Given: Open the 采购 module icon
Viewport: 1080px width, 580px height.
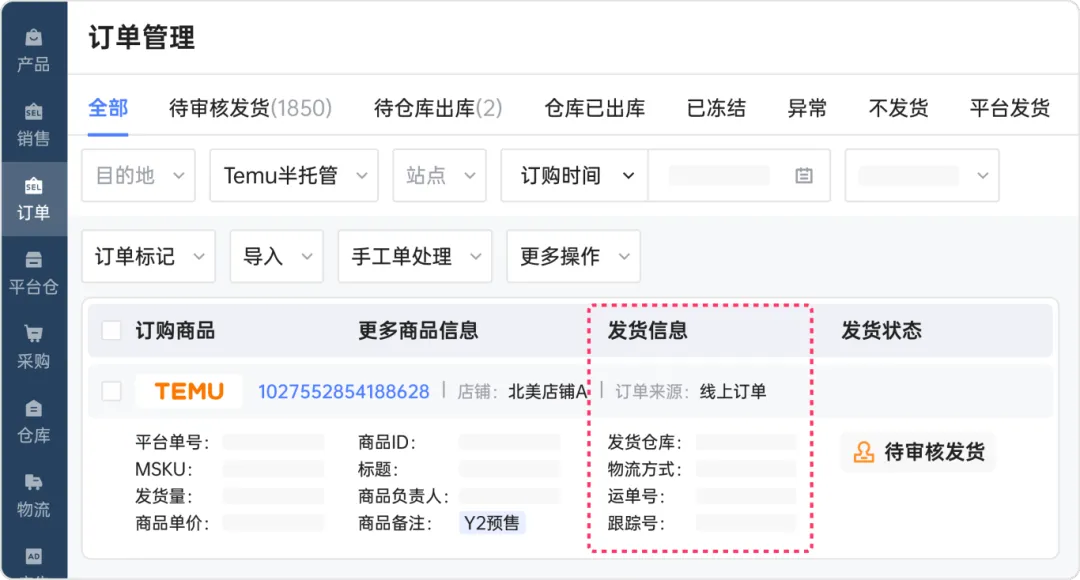Looking at the screenshot, I should pos(34,347).
